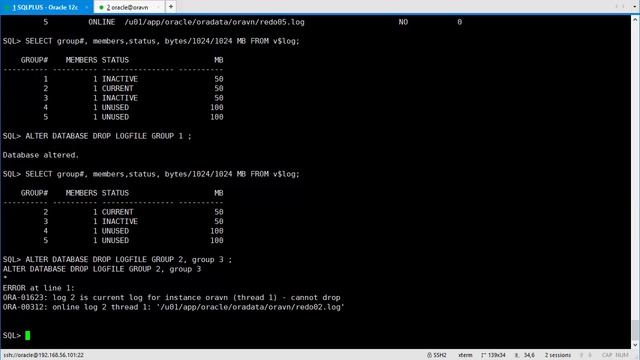This screenshot has height=360, width=640.
Task: Click the SSH2 lock icon in status bar
Action: (429, 355)
